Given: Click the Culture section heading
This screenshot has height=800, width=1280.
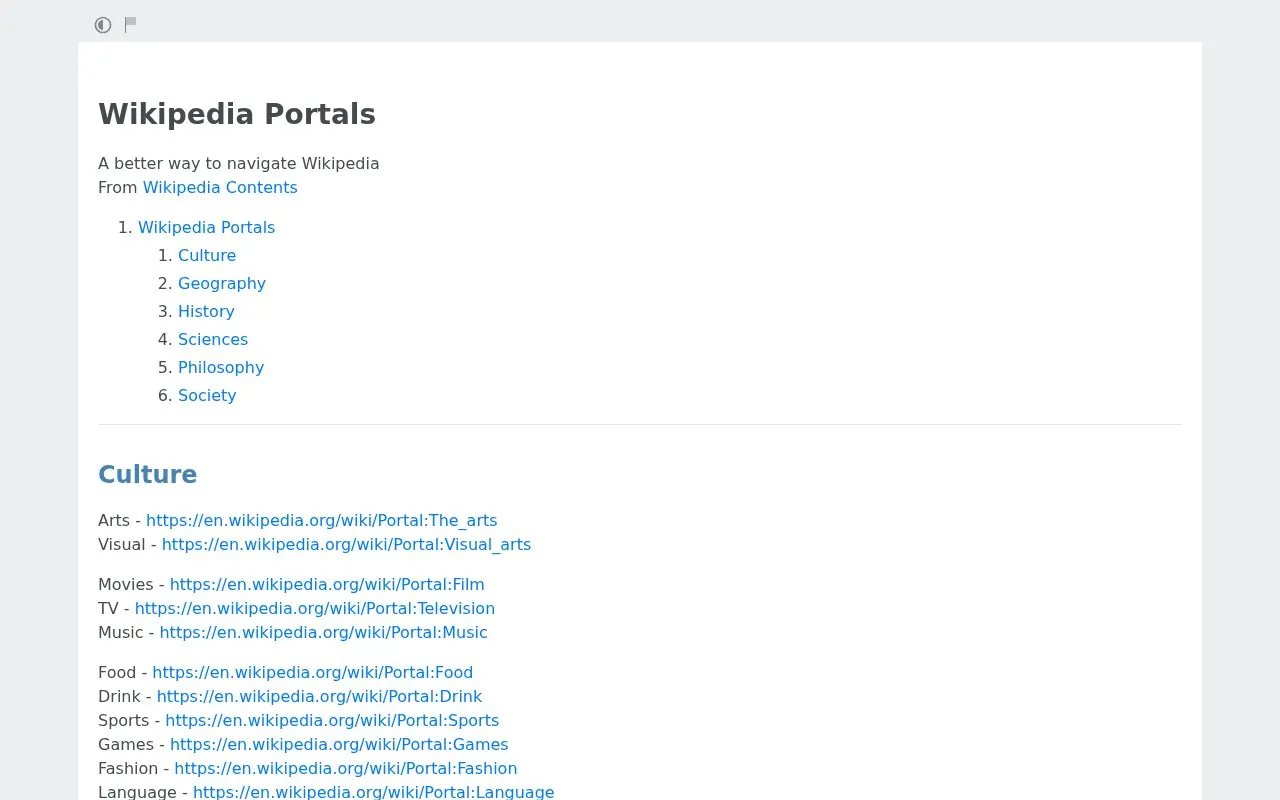Looking at the screenshot, I should tap(147, 474).
